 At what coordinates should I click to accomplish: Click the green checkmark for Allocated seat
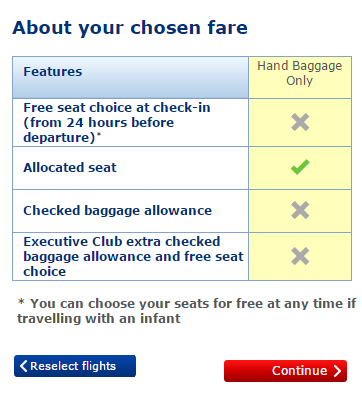coord(300,167)
